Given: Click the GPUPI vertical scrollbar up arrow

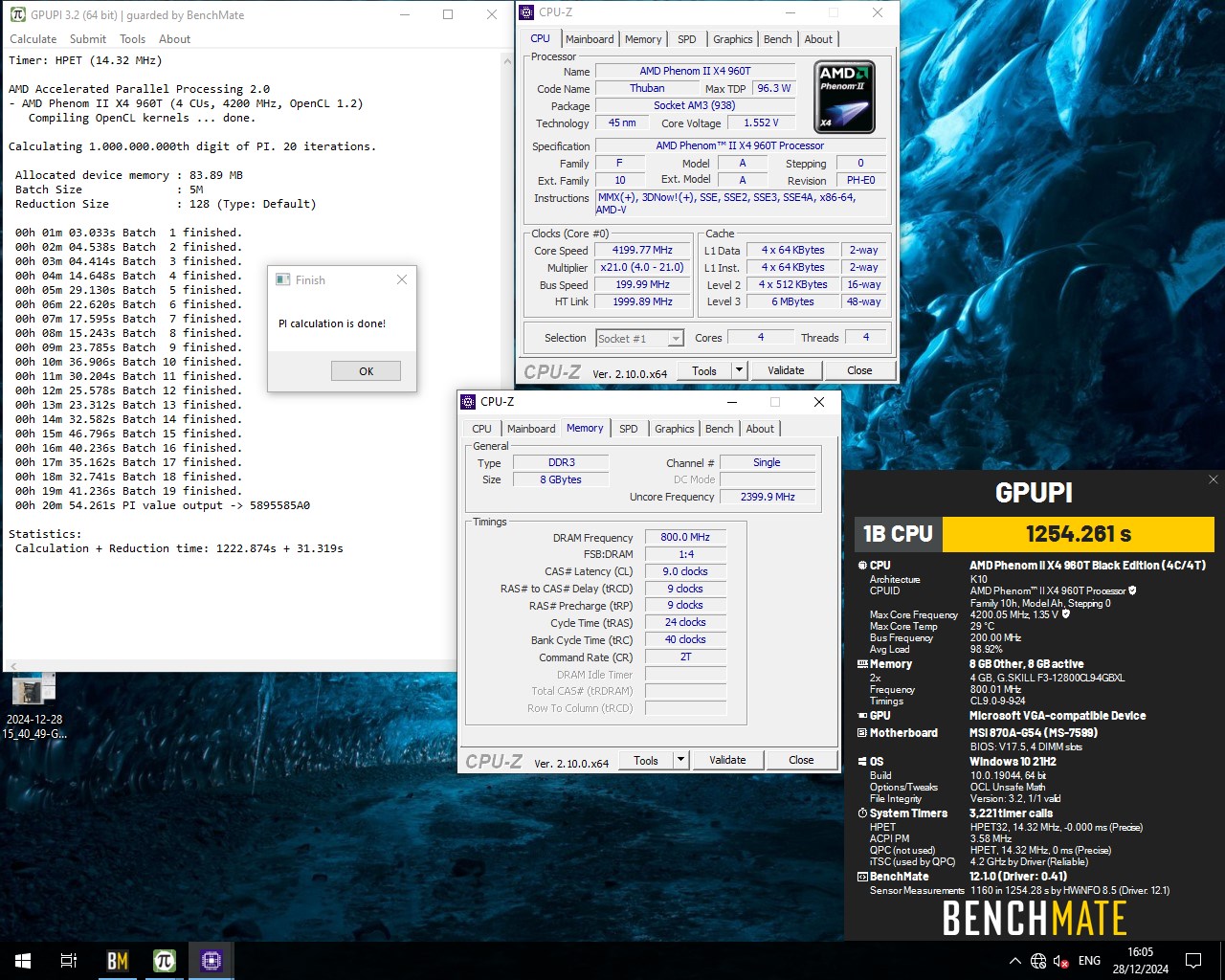Looking at the screenshot, I should [x=507, y=60].
